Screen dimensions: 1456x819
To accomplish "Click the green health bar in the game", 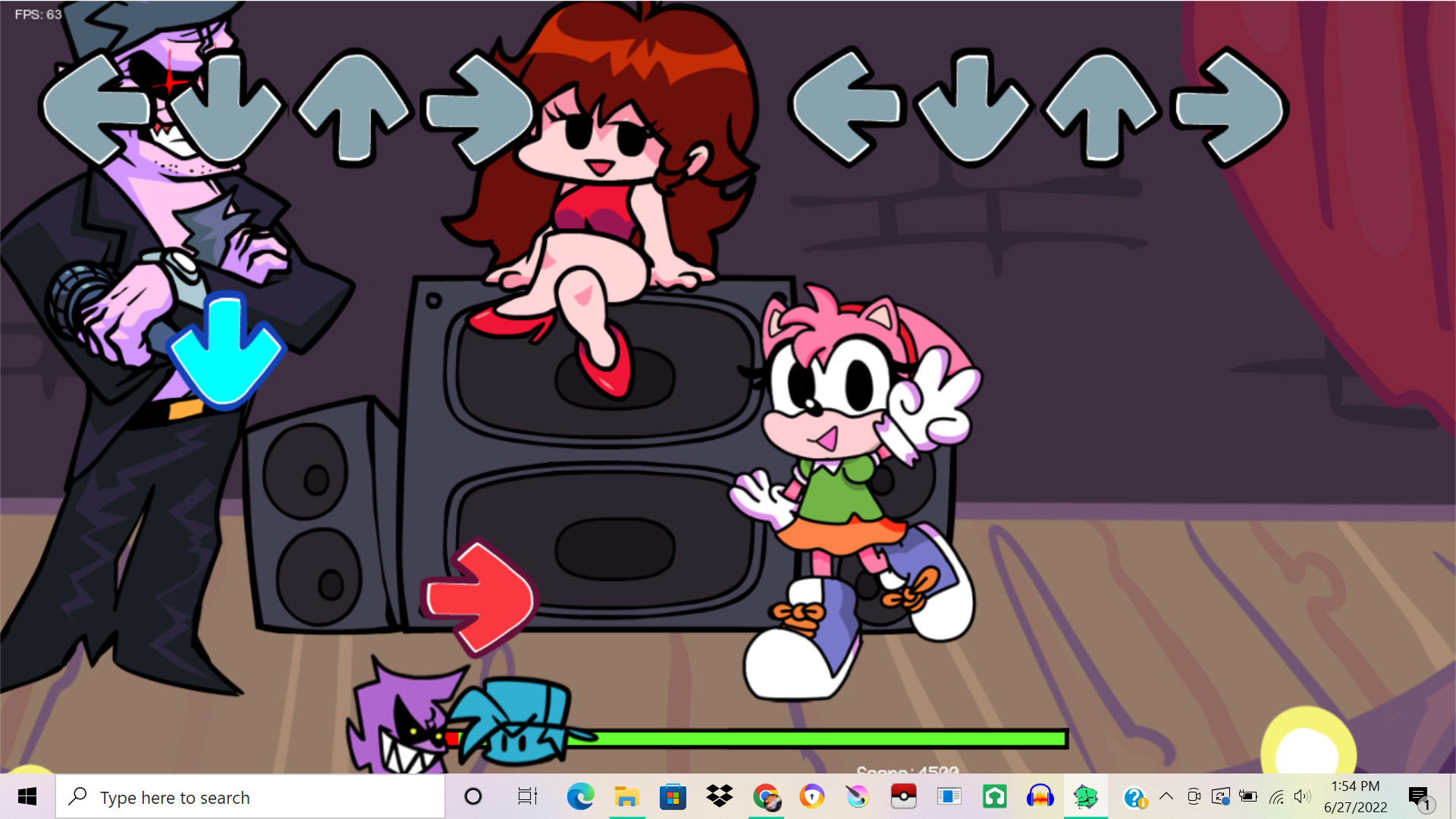I will (x=834, y=736).
